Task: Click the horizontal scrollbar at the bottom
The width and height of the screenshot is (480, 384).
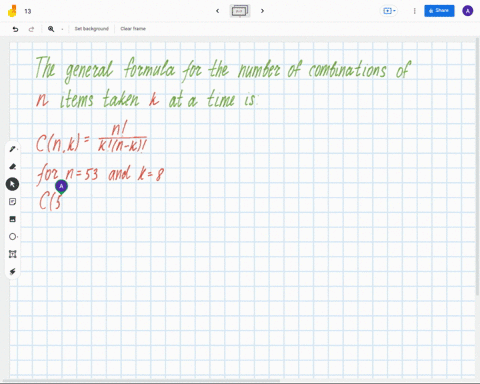Action: tap(140, 381)
